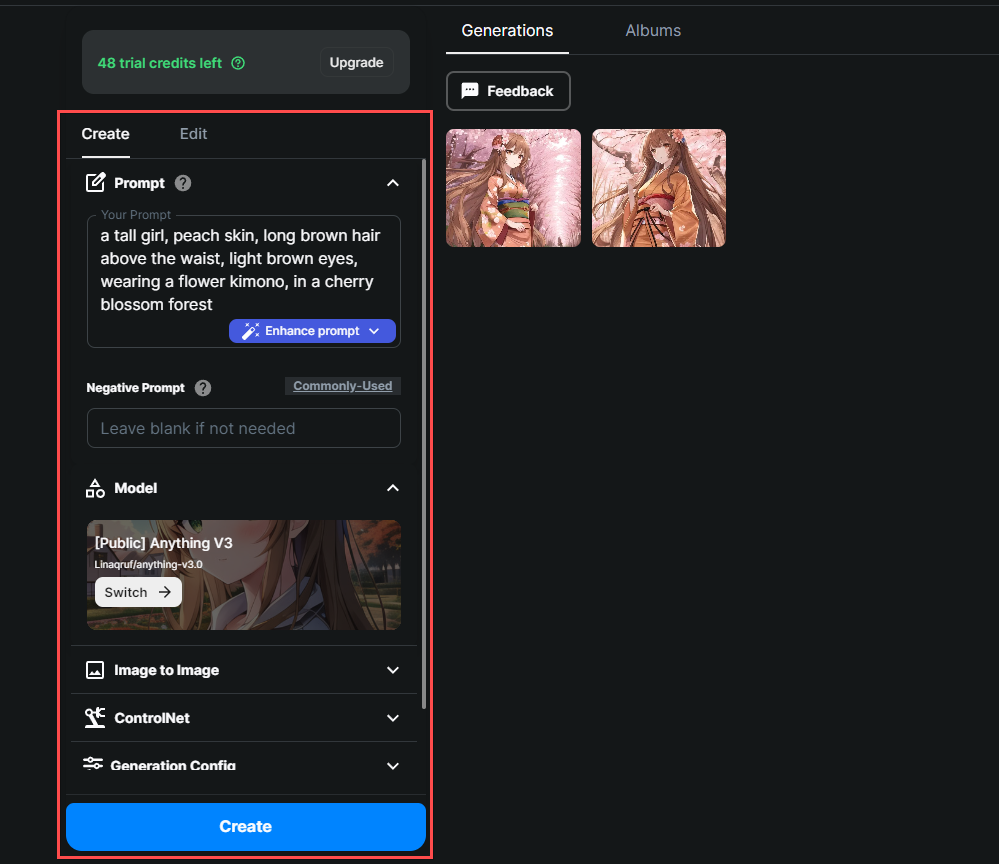
Task: Click the help icon beside trial credits
Action: point(238,63)
